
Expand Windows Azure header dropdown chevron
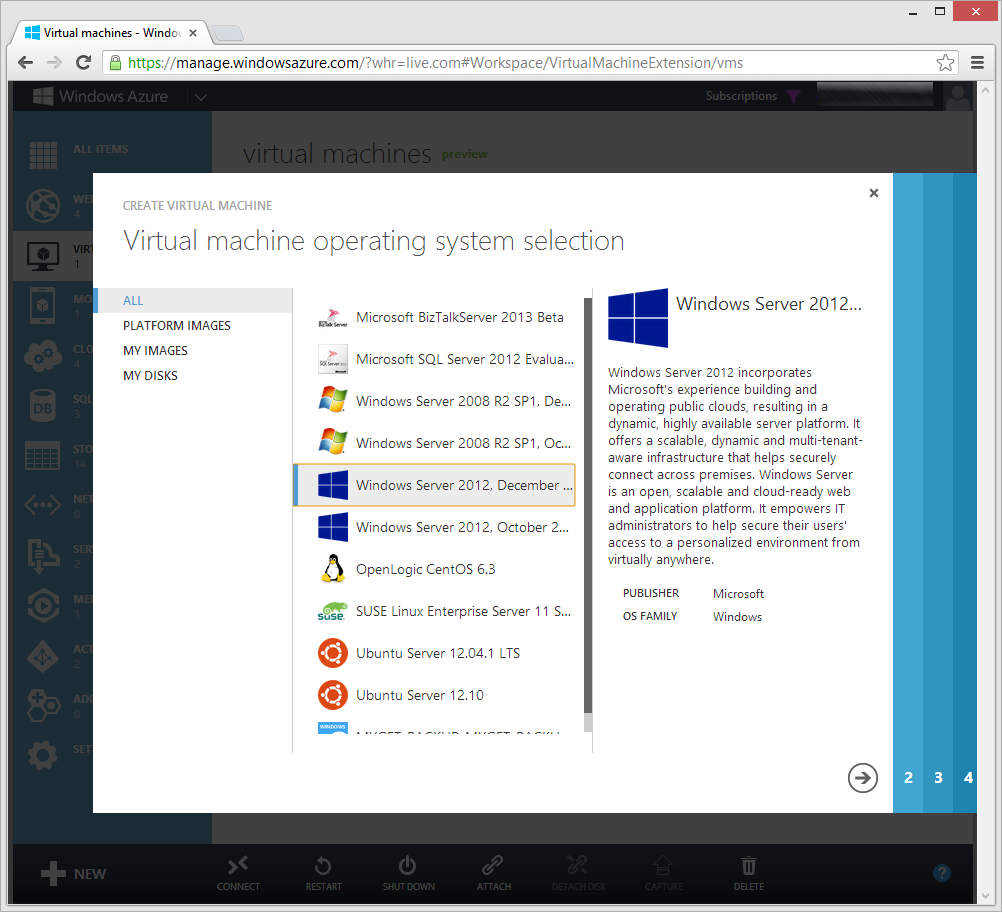pyautogui.click(x=201, y=97)
